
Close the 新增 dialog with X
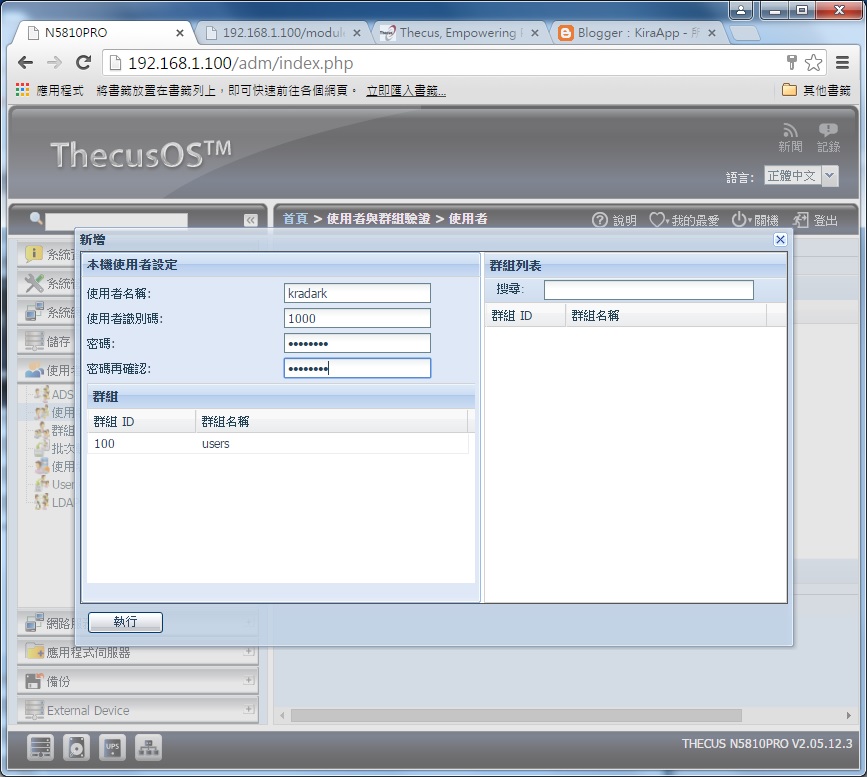point(780,239)
